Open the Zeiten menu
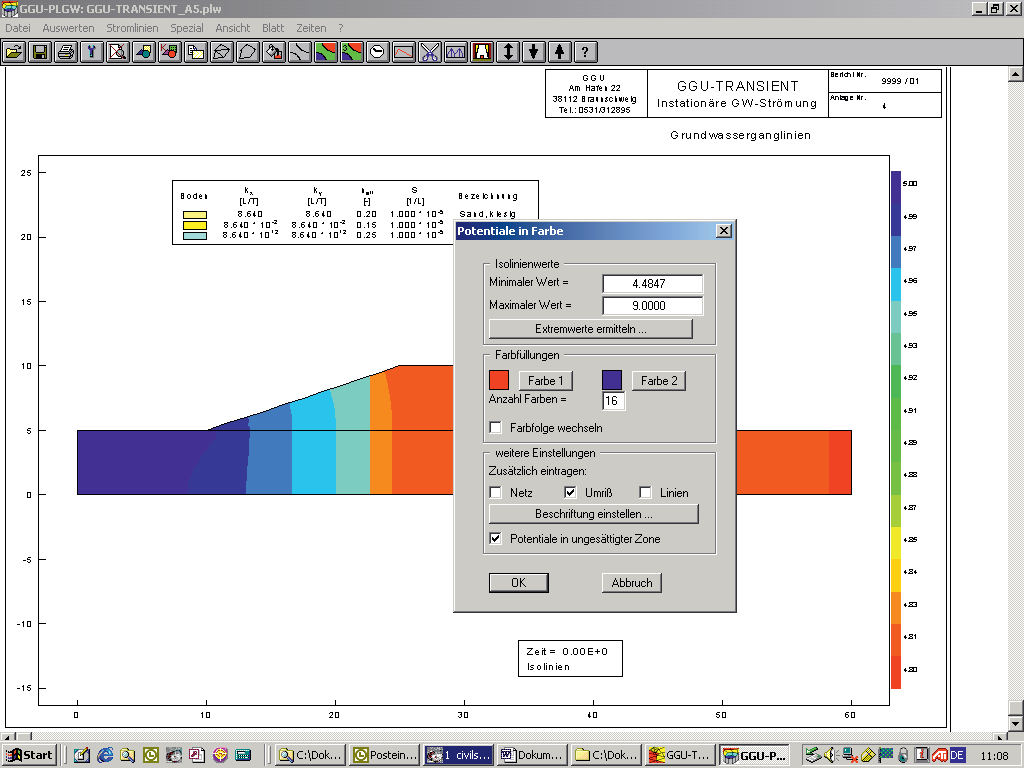1024x768 pixels. (x=311, y=28)
